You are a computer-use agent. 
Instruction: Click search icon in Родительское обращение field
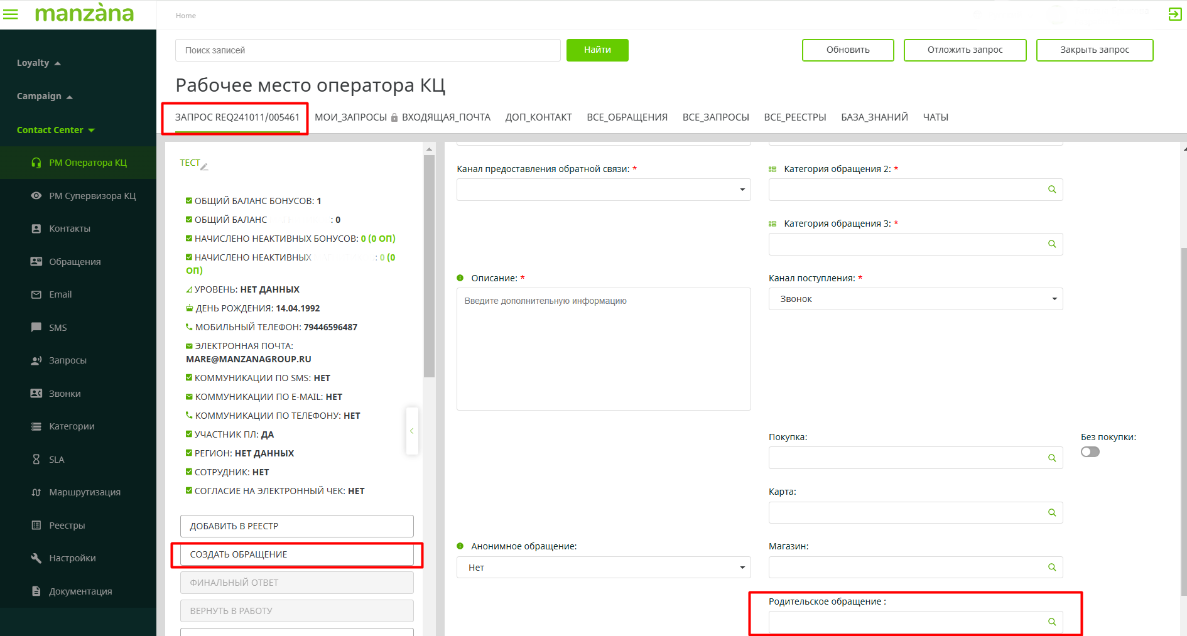click(1051, 622)
